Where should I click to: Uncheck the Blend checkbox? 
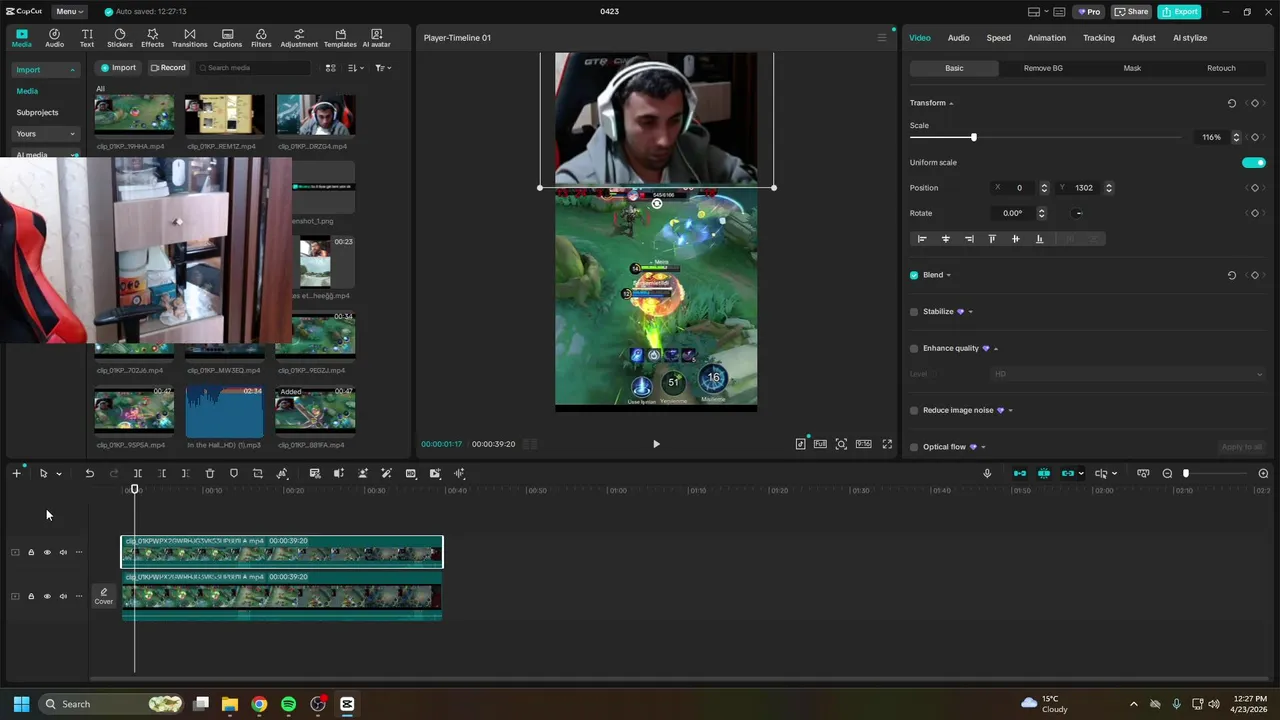pyautogui.click(x=914, y=275)
